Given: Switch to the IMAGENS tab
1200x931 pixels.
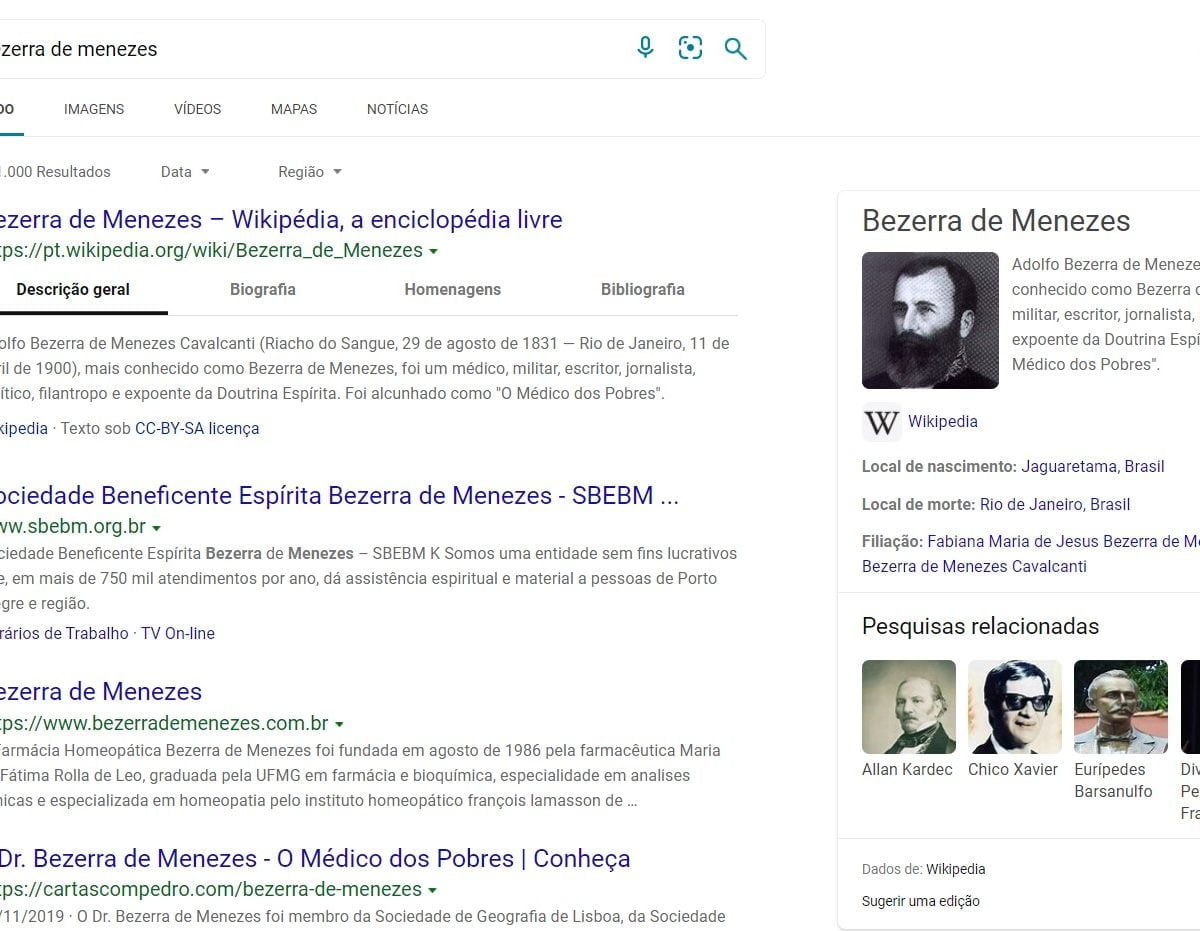Looking at the screenshot, I should click(x=94, y=109).
